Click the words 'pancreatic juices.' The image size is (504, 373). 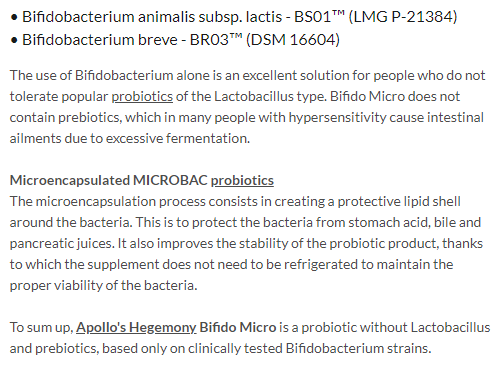tap(62, 244)
